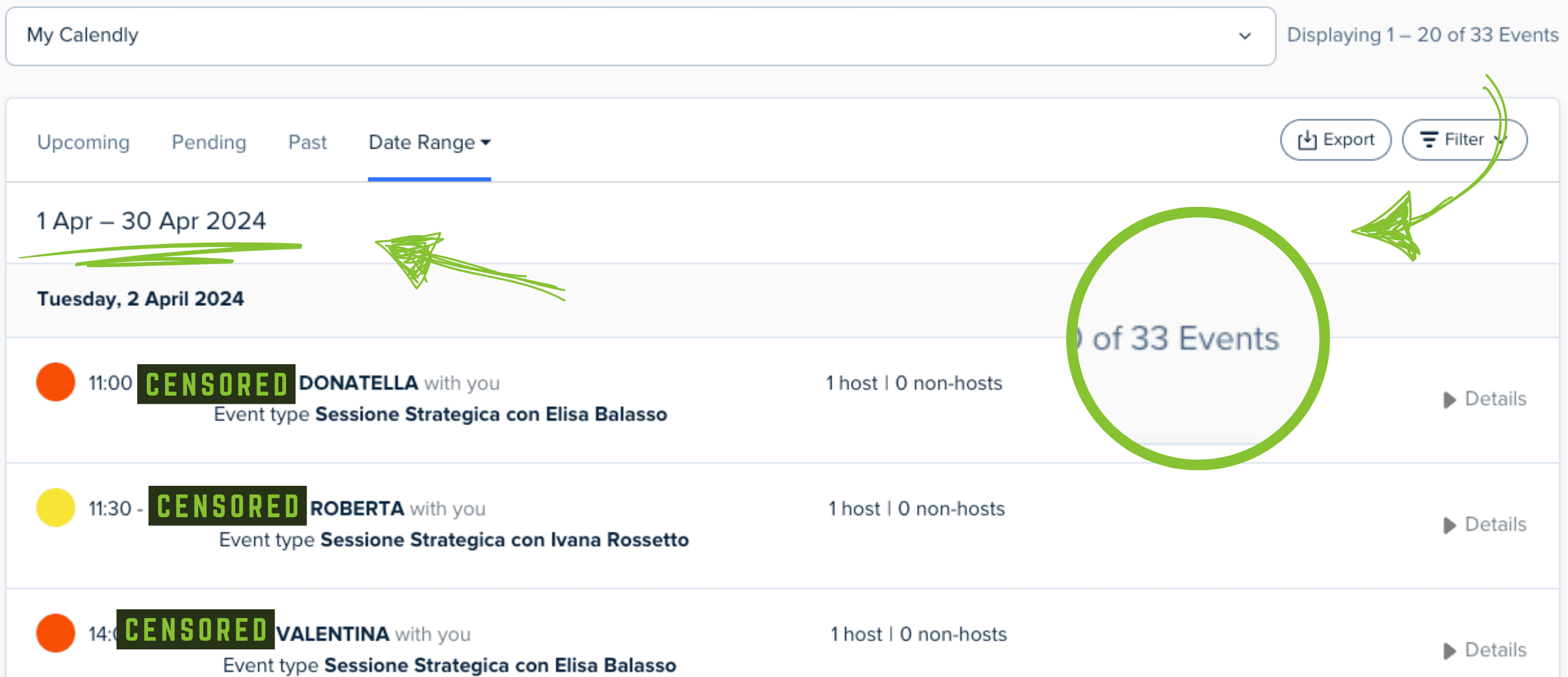The height and width of the screenshot is (677, 1568).
Task: Click the chevron arrow in My Calendly box
Action: pos(1245,36)
